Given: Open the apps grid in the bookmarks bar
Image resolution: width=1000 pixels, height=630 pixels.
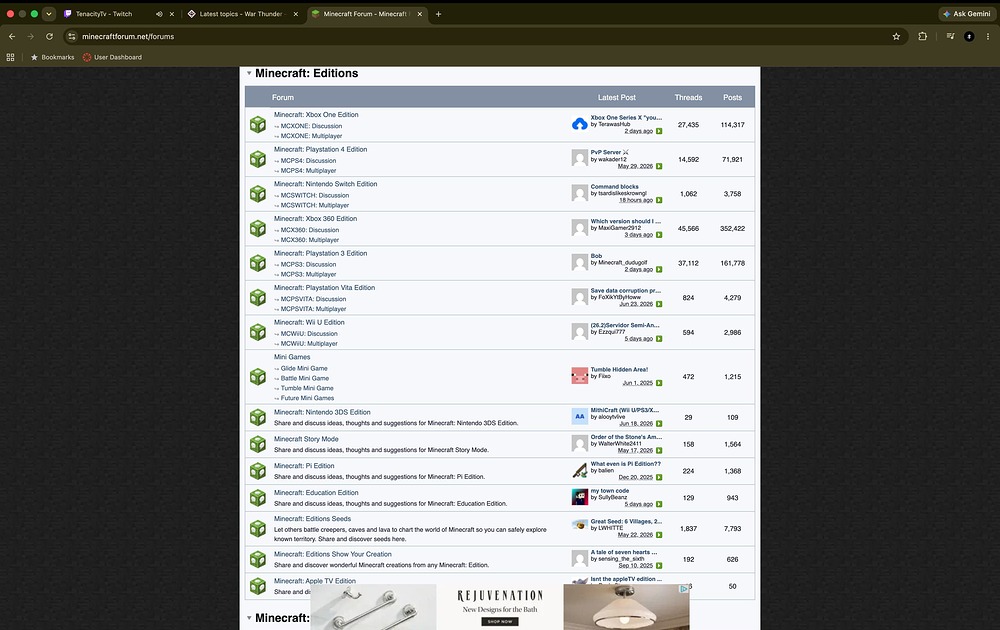Looking at the screenshot, I should [10, 57].
